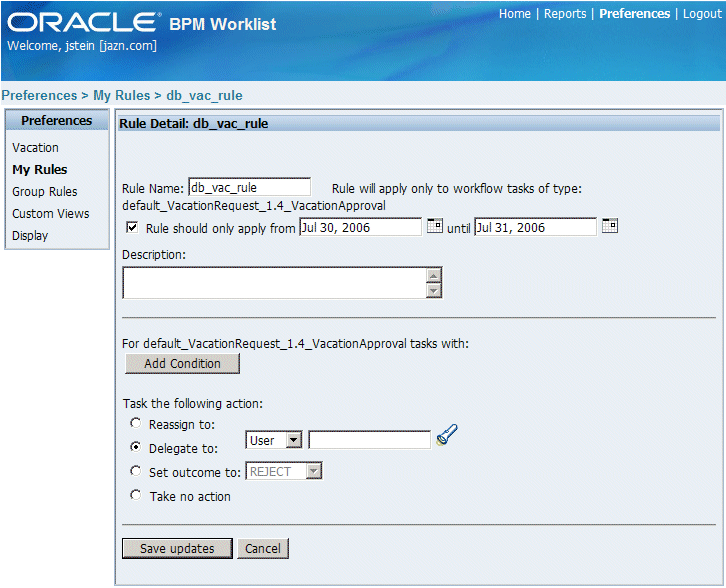The image size is (726, 588).
Task: Click the Rule Name input field
Action: coord(250,188)
